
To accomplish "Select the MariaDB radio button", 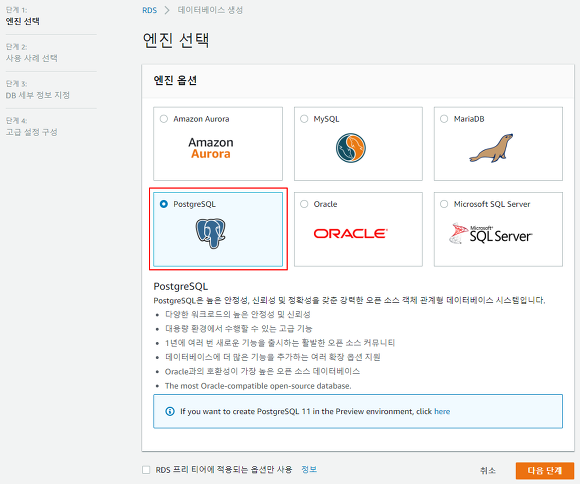I will tap(444, 119).
